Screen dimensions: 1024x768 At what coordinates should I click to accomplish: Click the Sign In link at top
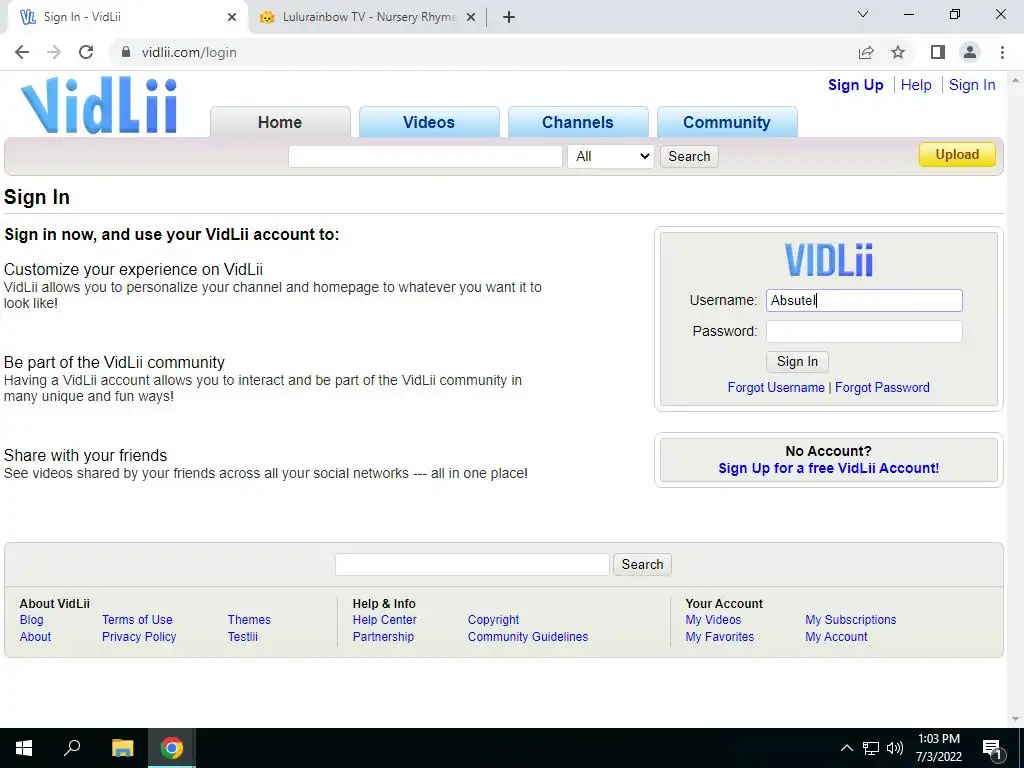click(x=972, y=85)
